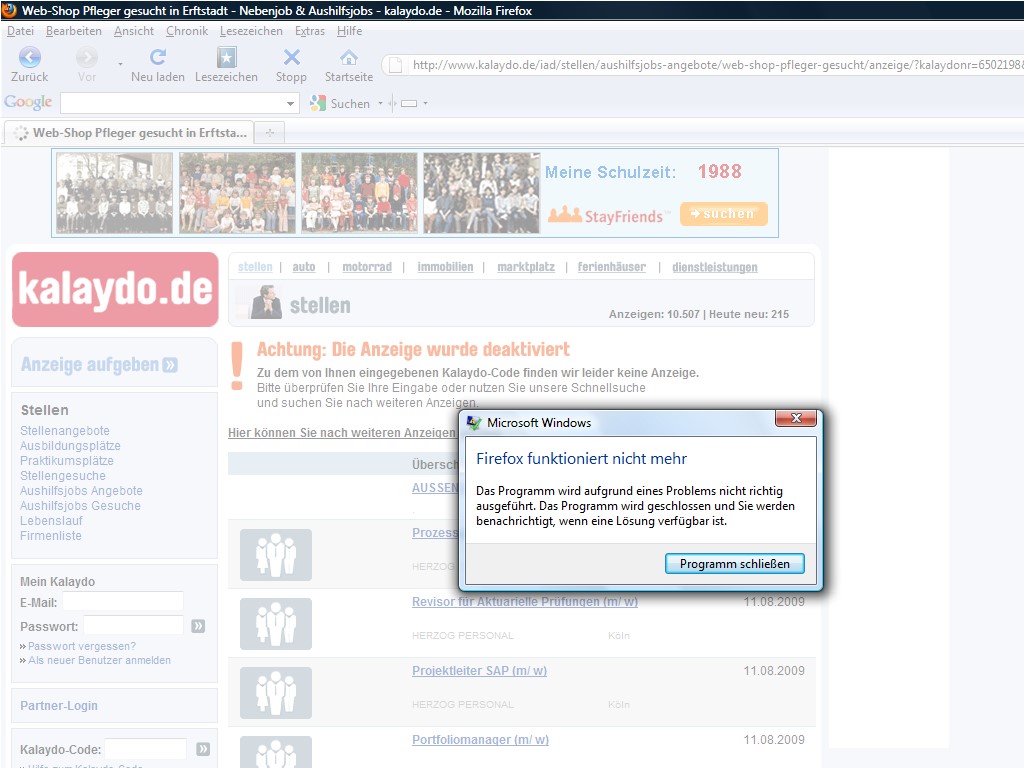Open the Datei menu
The height and width of the screenshot is (768, 1024).
click(20, 31)
